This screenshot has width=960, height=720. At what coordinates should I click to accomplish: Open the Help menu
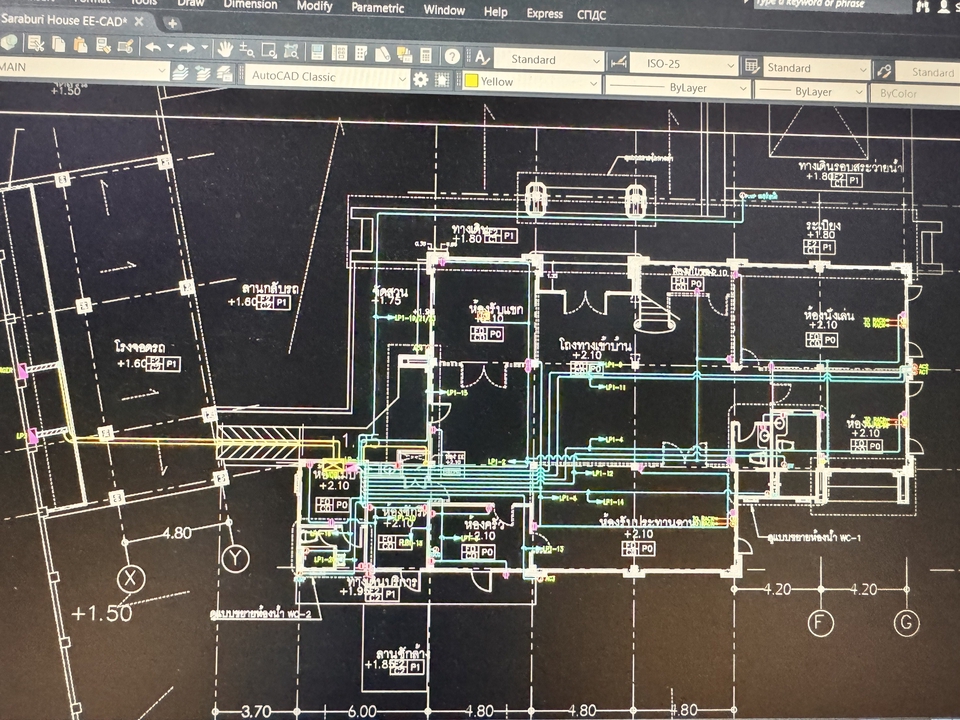[x=495, y=12]
